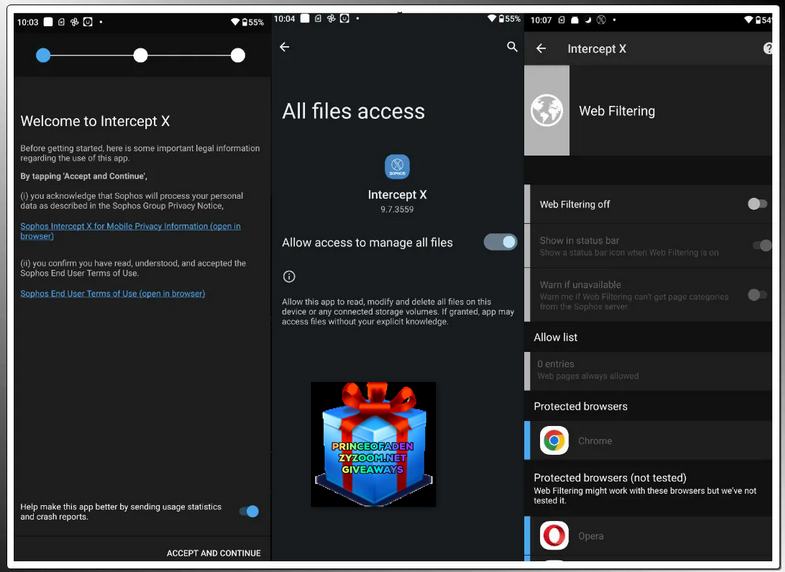Toggle Show in status bar switch
785x572 pixels.
(x=762, y=245)
